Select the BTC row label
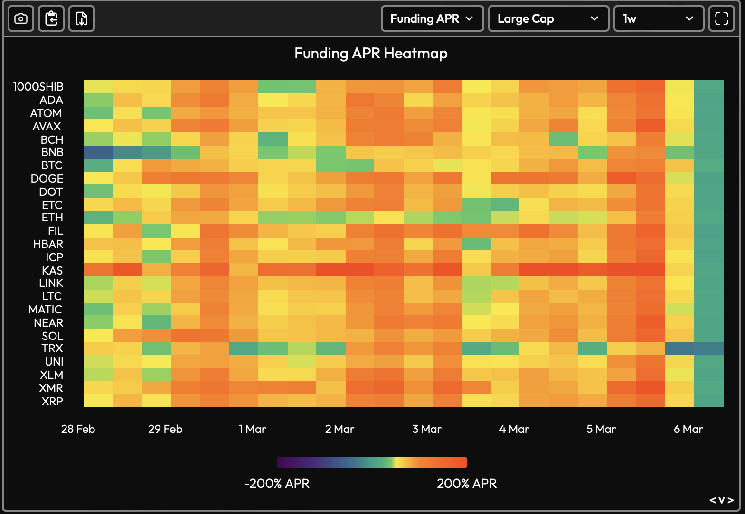This screenshot has height=514, width=745. [52, 165]
